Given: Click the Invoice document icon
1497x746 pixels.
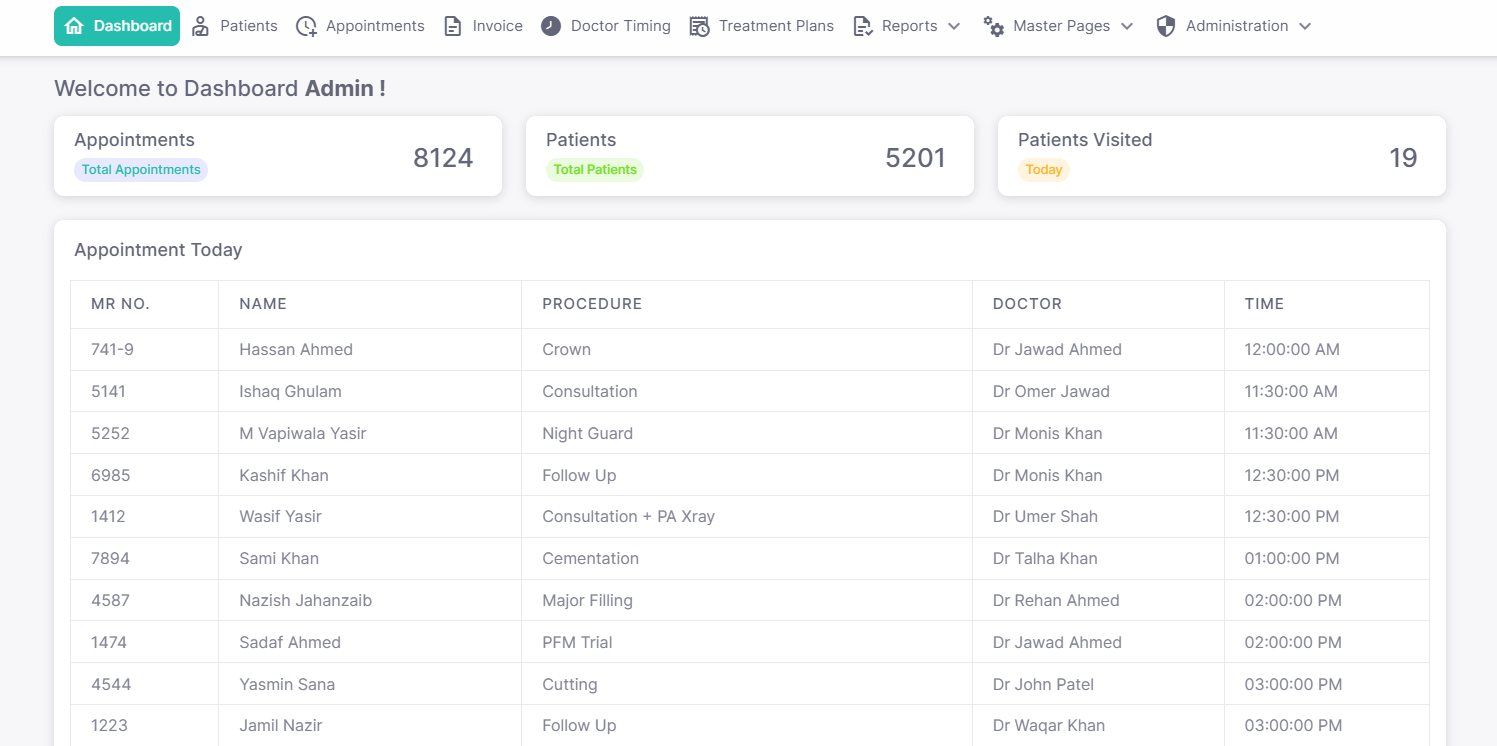Looking at the screenshot, I should [x=453, y=26].
